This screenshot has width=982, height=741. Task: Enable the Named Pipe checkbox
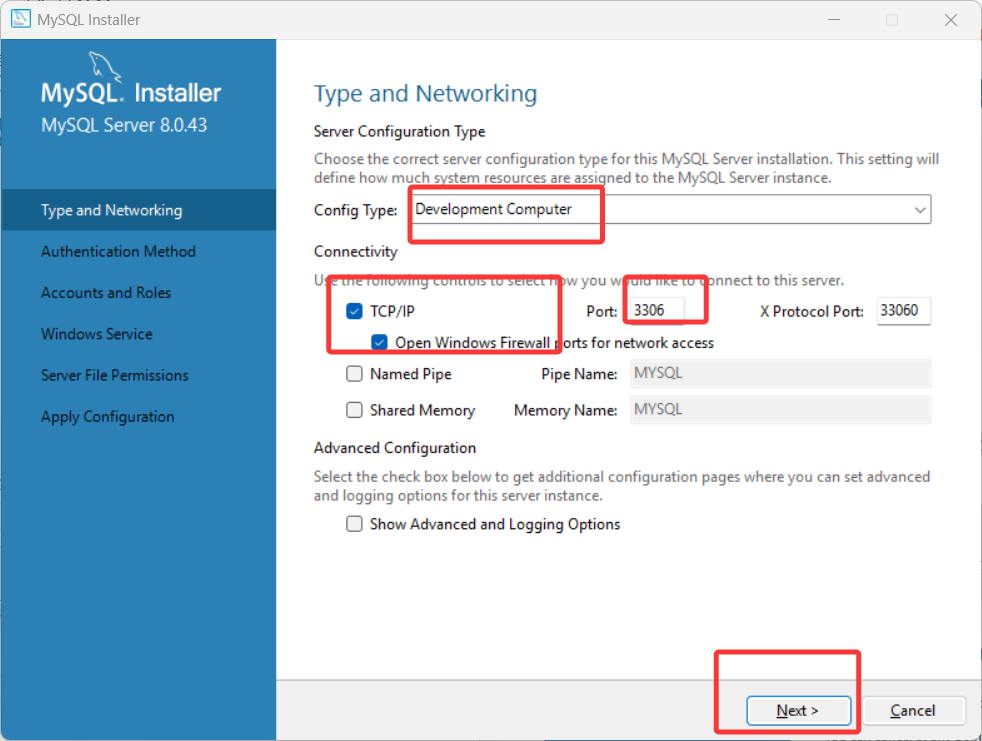354,373
